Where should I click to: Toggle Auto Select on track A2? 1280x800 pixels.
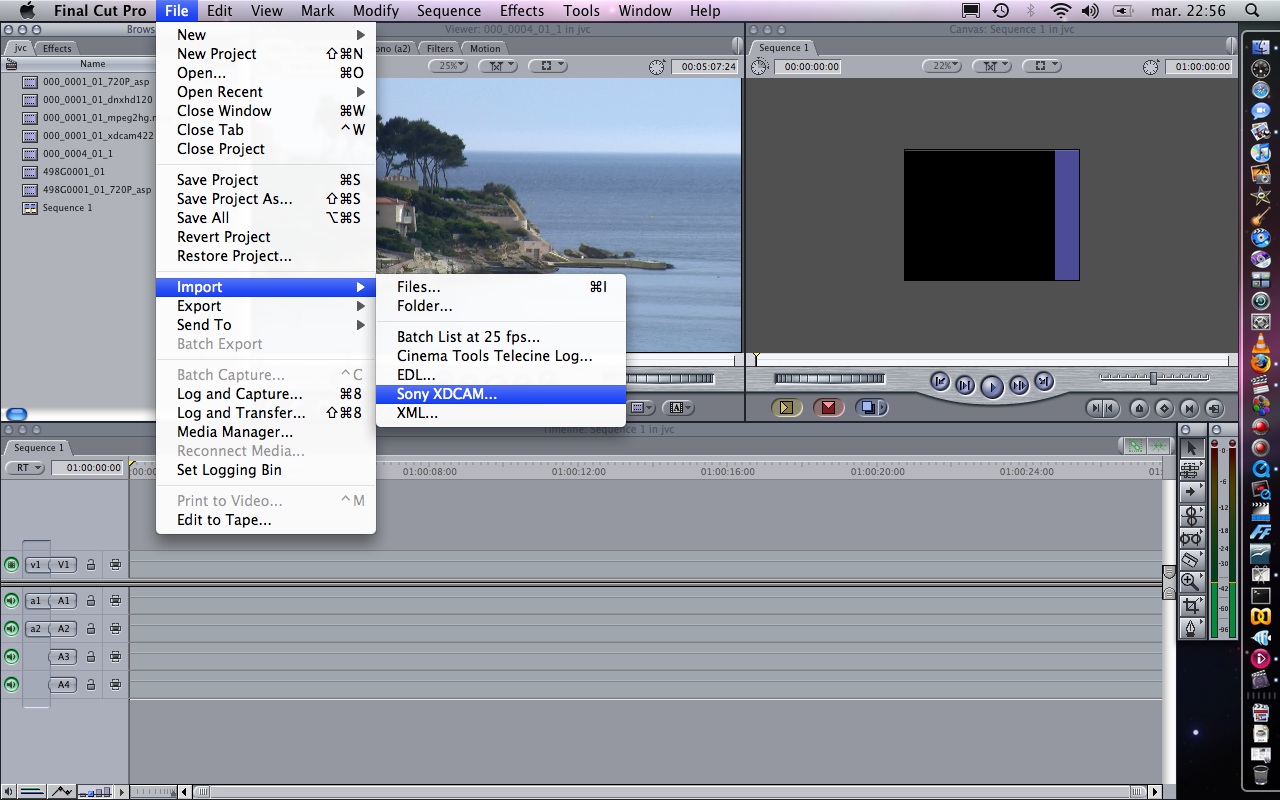click(115, 629)
